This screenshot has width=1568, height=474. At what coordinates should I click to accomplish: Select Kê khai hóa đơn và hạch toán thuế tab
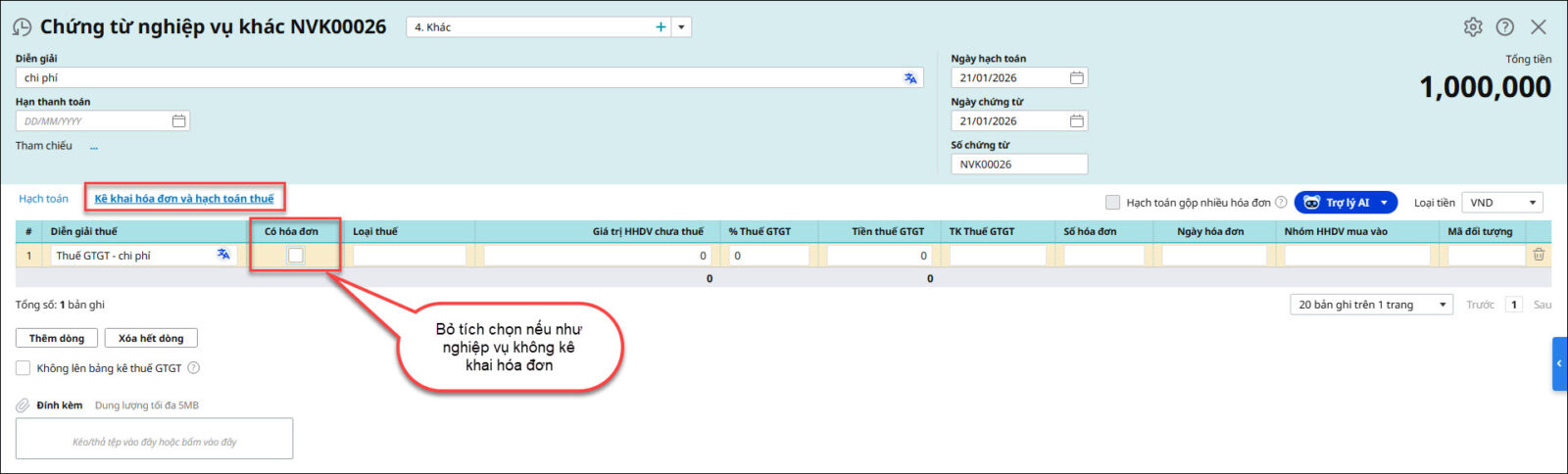pyautogui.click(x=184, y=199)
